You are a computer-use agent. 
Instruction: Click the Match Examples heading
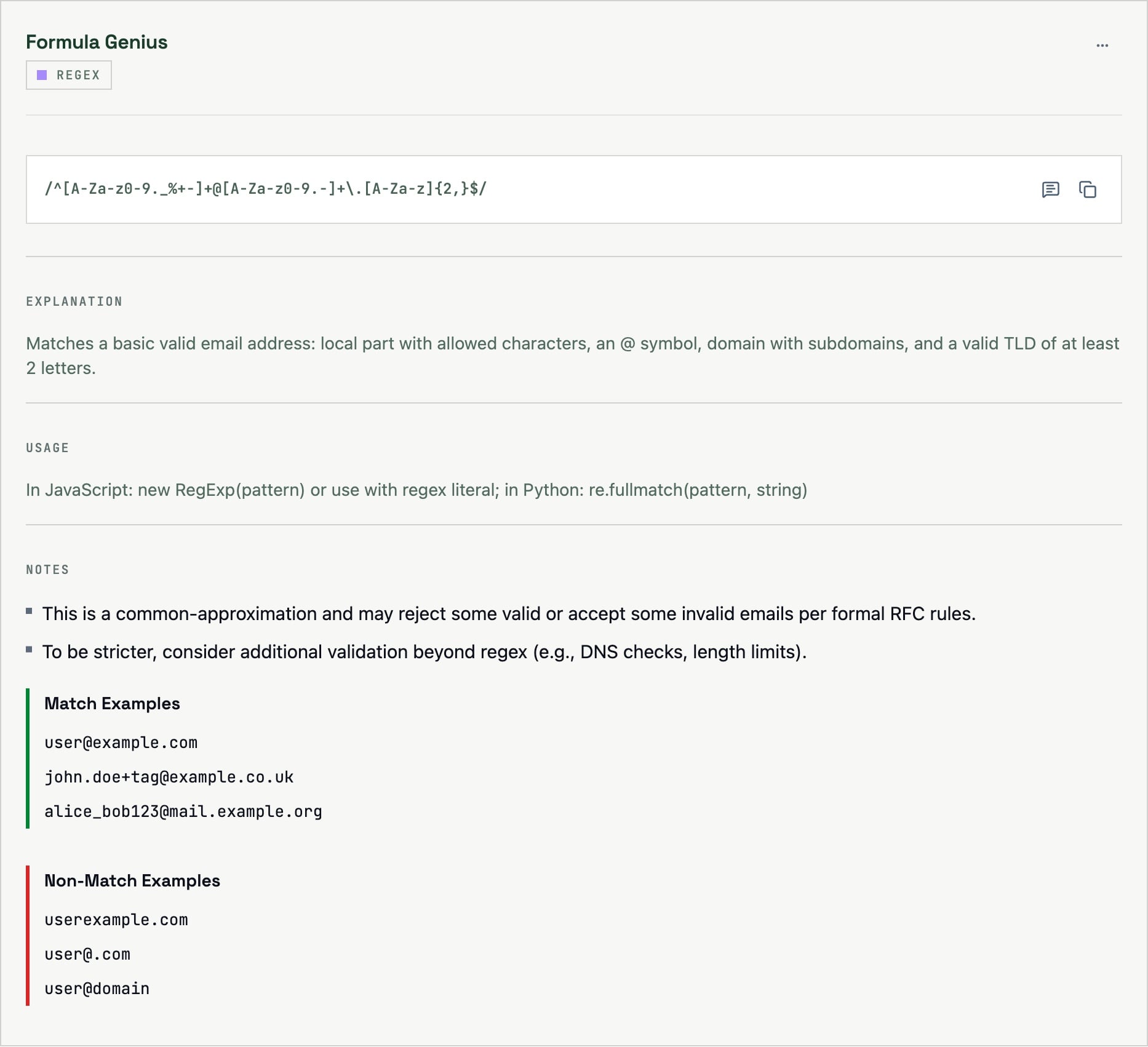pos(112,703)
